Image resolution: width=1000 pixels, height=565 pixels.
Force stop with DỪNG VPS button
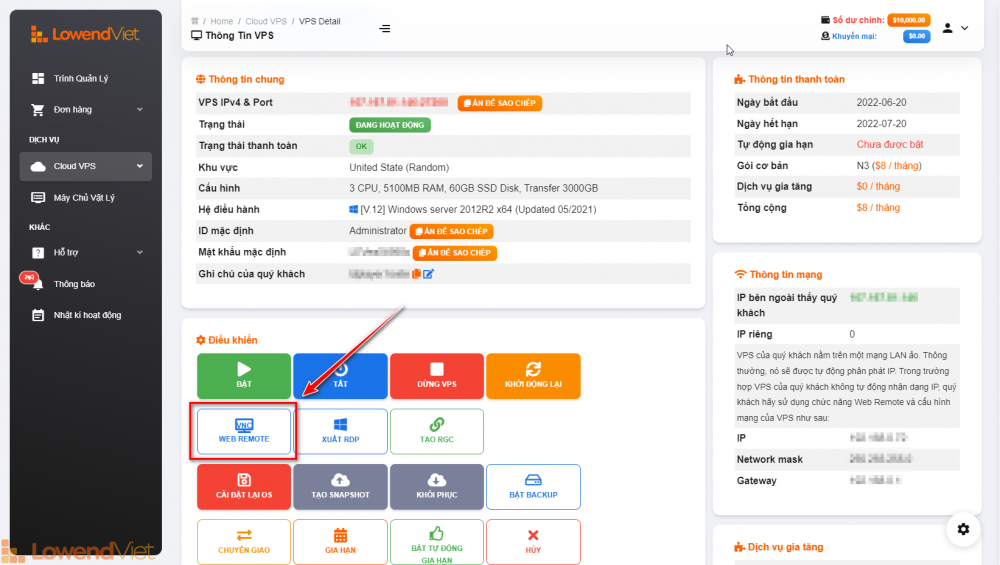coord(437,376)
